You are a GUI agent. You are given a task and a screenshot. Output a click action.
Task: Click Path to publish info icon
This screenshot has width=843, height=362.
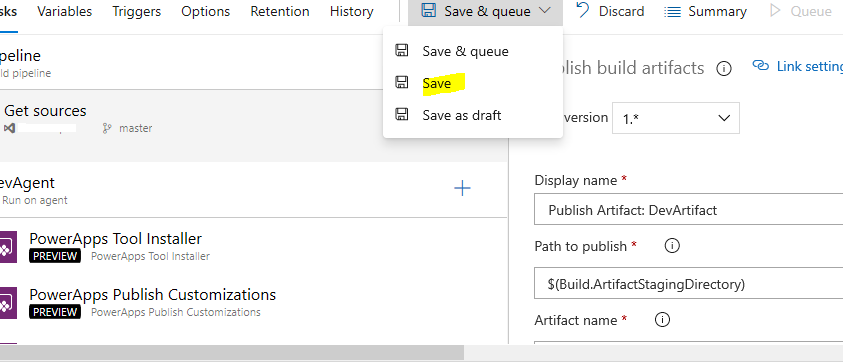click(672, 246)
